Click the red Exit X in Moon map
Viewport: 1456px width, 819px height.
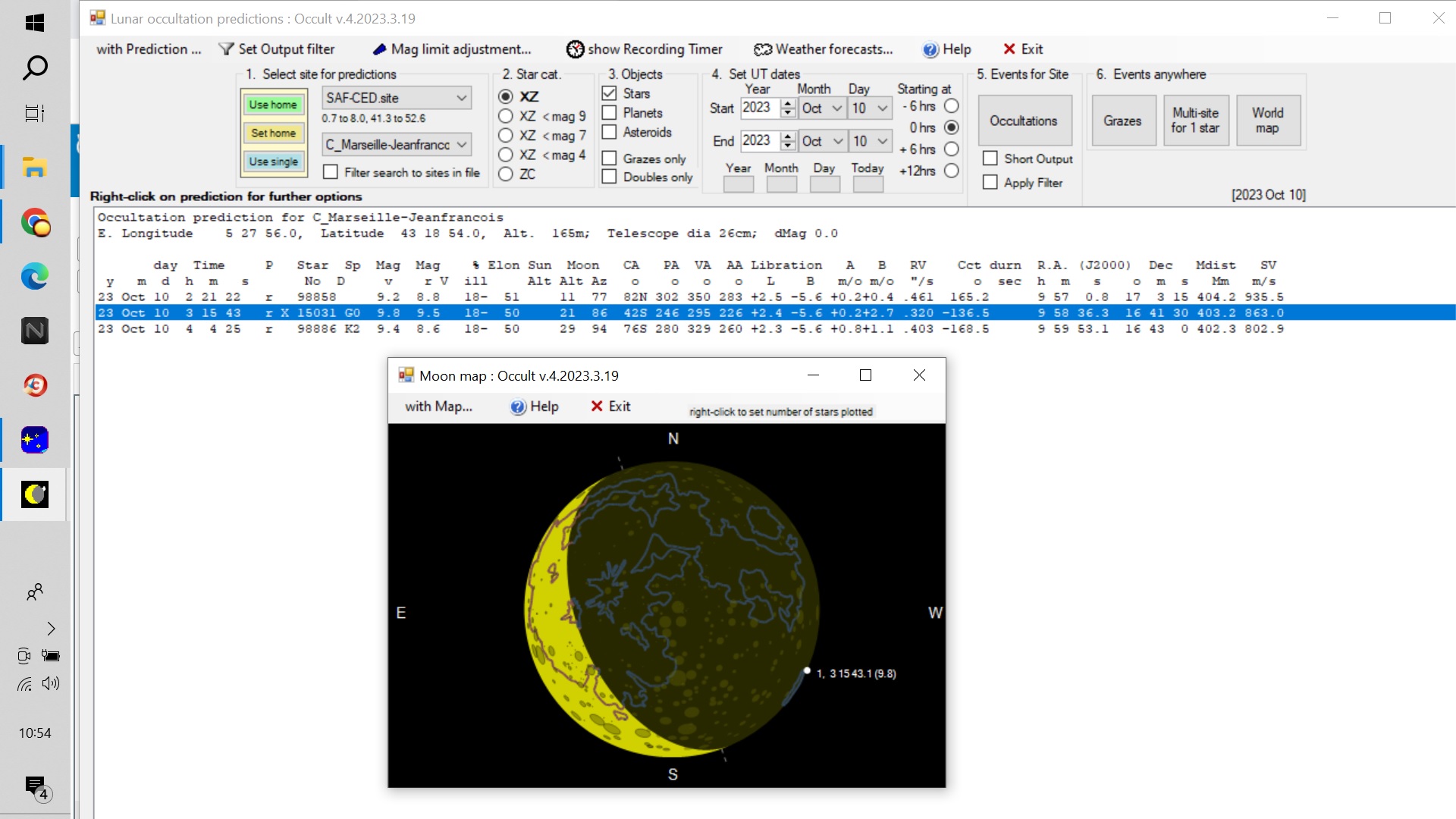pyautogui.click(x=597, y=406)
